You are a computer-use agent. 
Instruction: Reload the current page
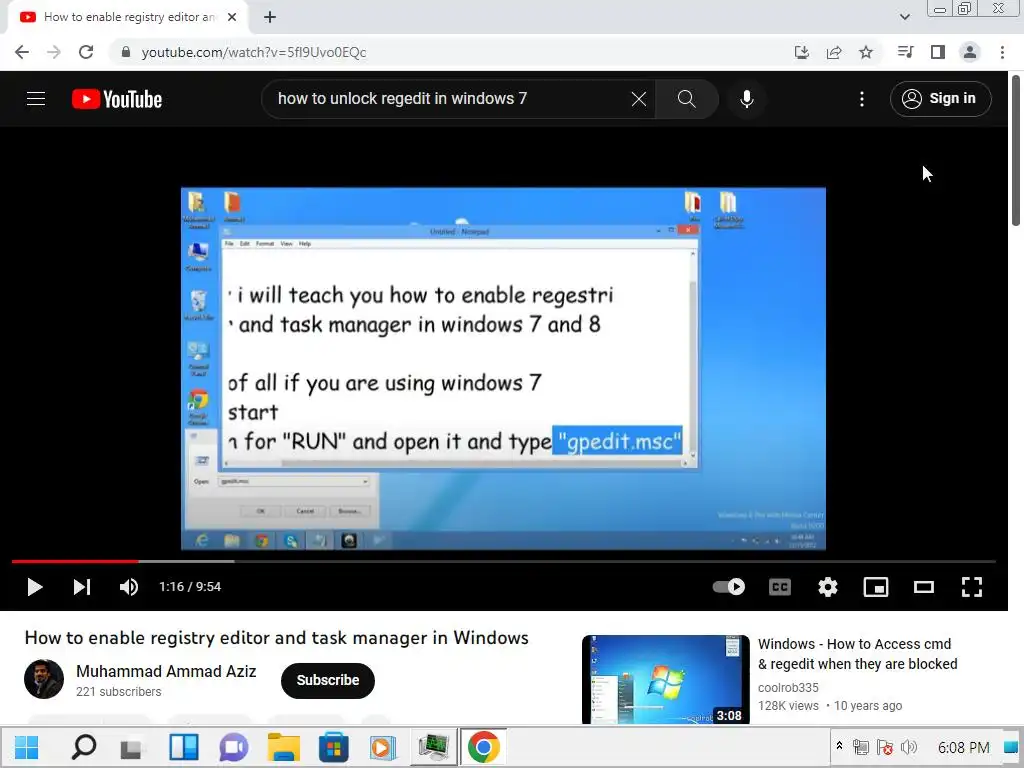[86, 52]
